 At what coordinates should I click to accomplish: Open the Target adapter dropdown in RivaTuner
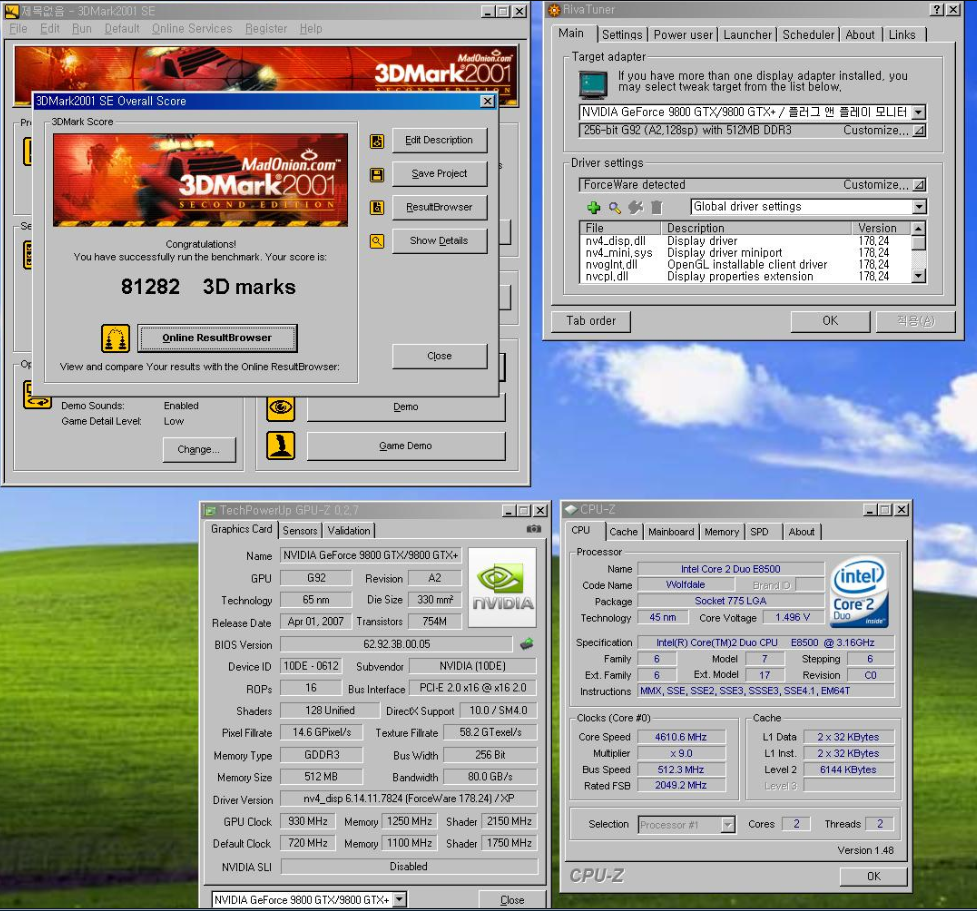coord(918,112)
